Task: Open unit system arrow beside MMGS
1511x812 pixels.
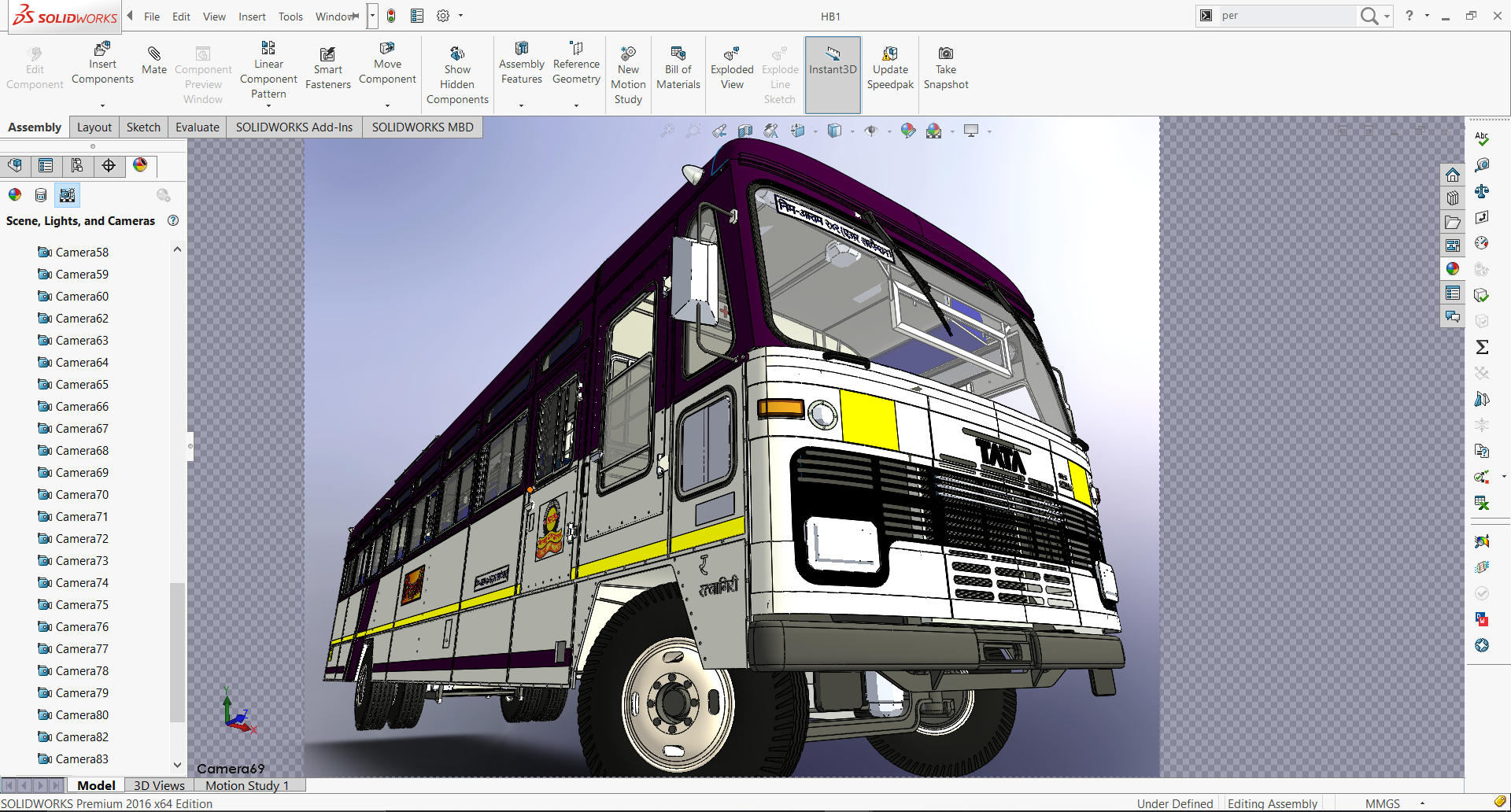Action: (1422, 803)
